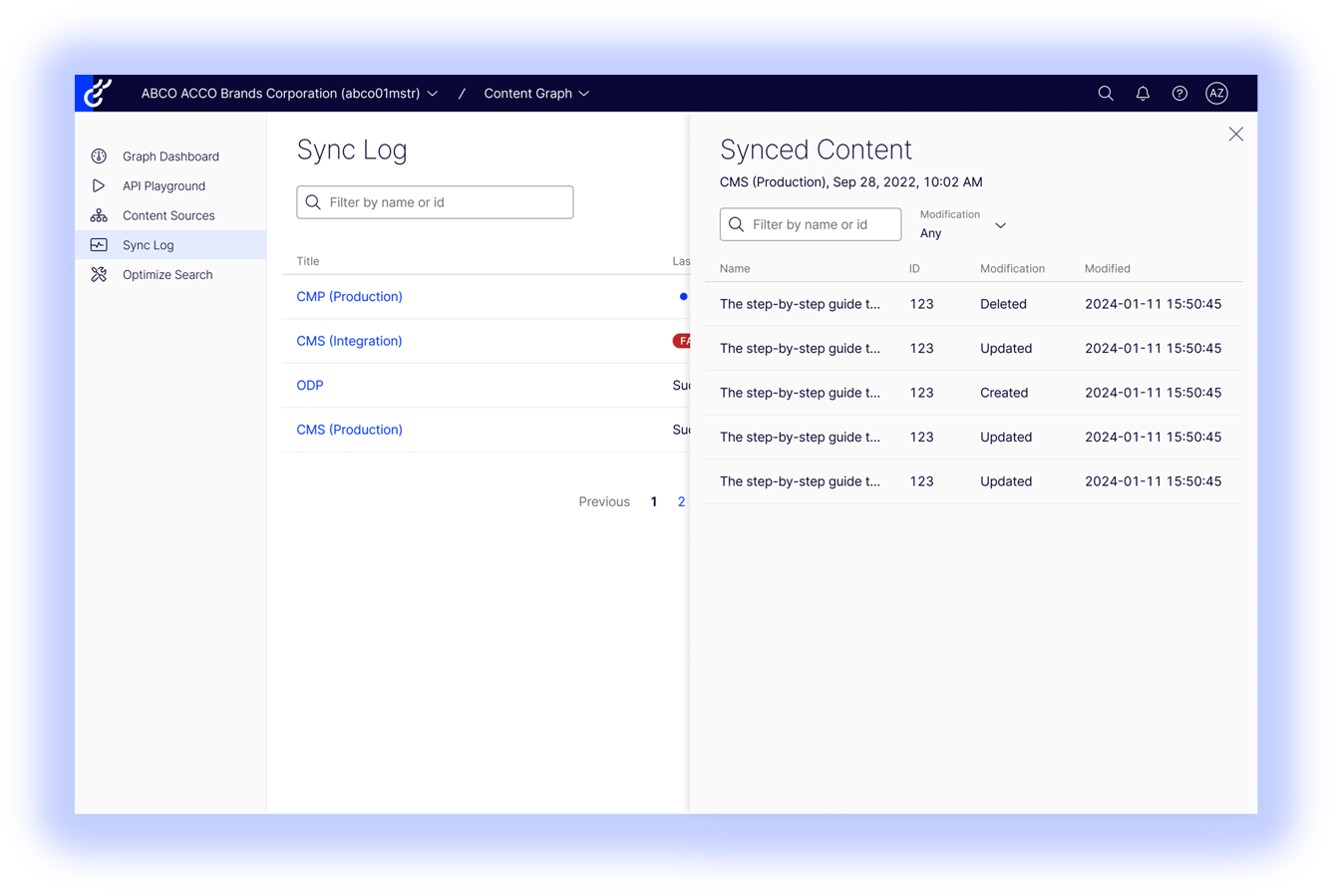Viewport: 1336px width, 896px height.
Task: Open the AZ account avatar
Action: [1216, 93]
